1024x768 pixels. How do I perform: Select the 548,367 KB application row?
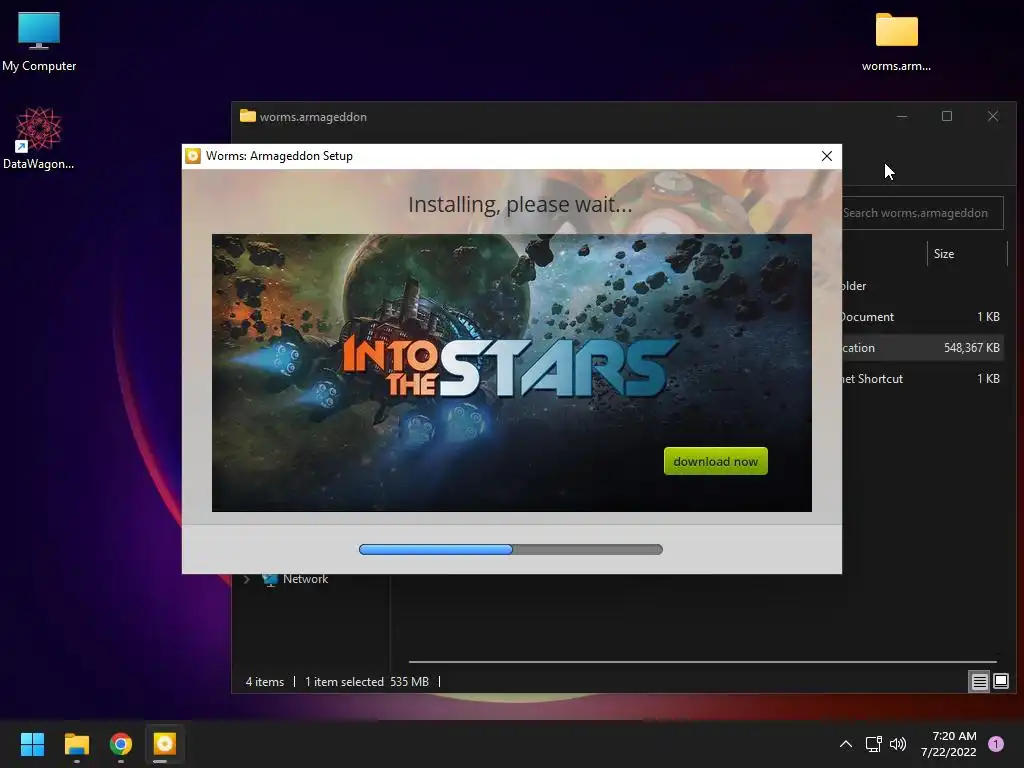click(922, 347)
